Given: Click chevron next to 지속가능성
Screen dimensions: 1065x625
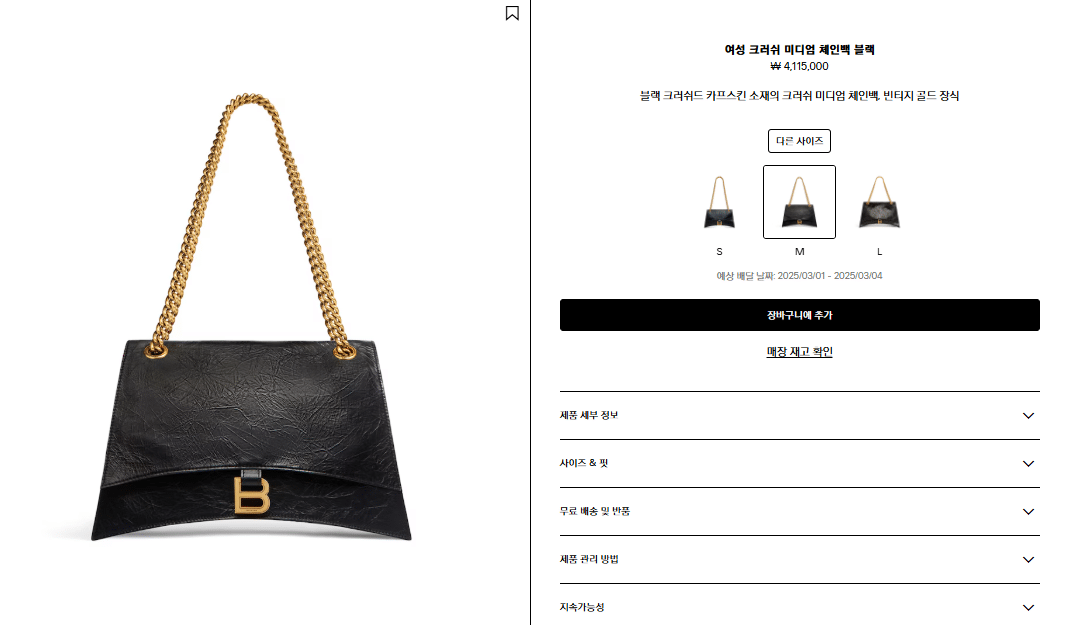Looking at the screenshot, I should pyautogui.click(x=1028, y=607).
